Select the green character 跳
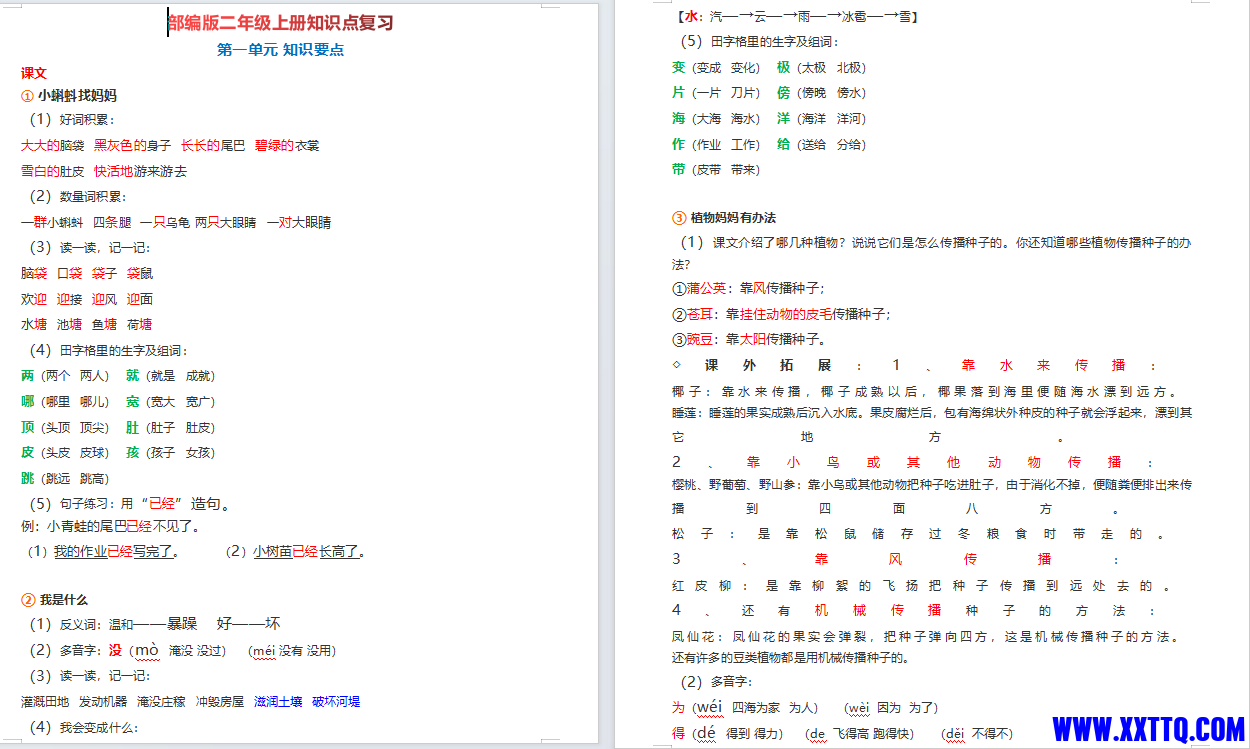The height and width of the screenshot is (749, 1250). point(28,478)
